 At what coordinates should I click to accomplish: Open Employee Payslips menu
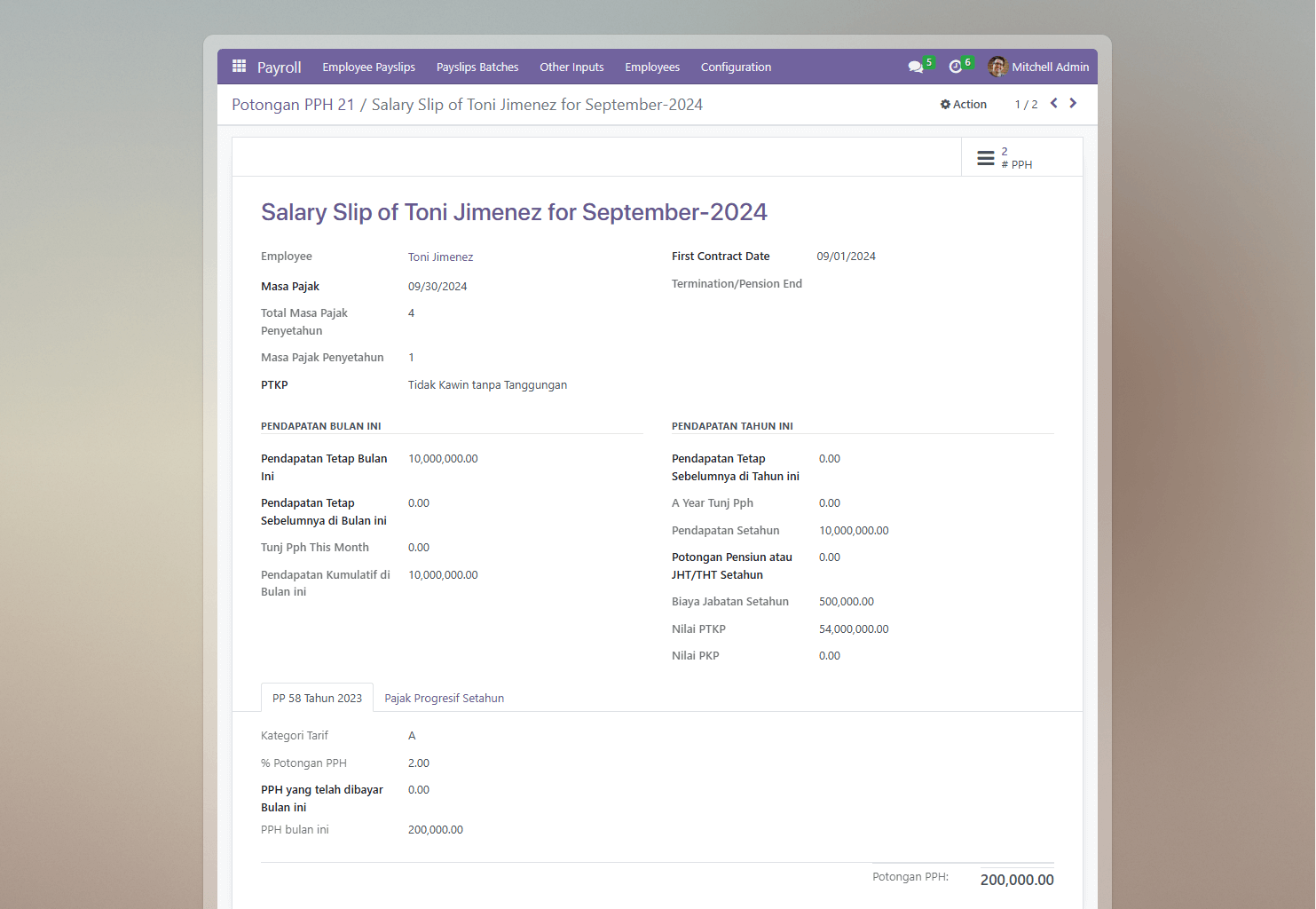point(368,67)
